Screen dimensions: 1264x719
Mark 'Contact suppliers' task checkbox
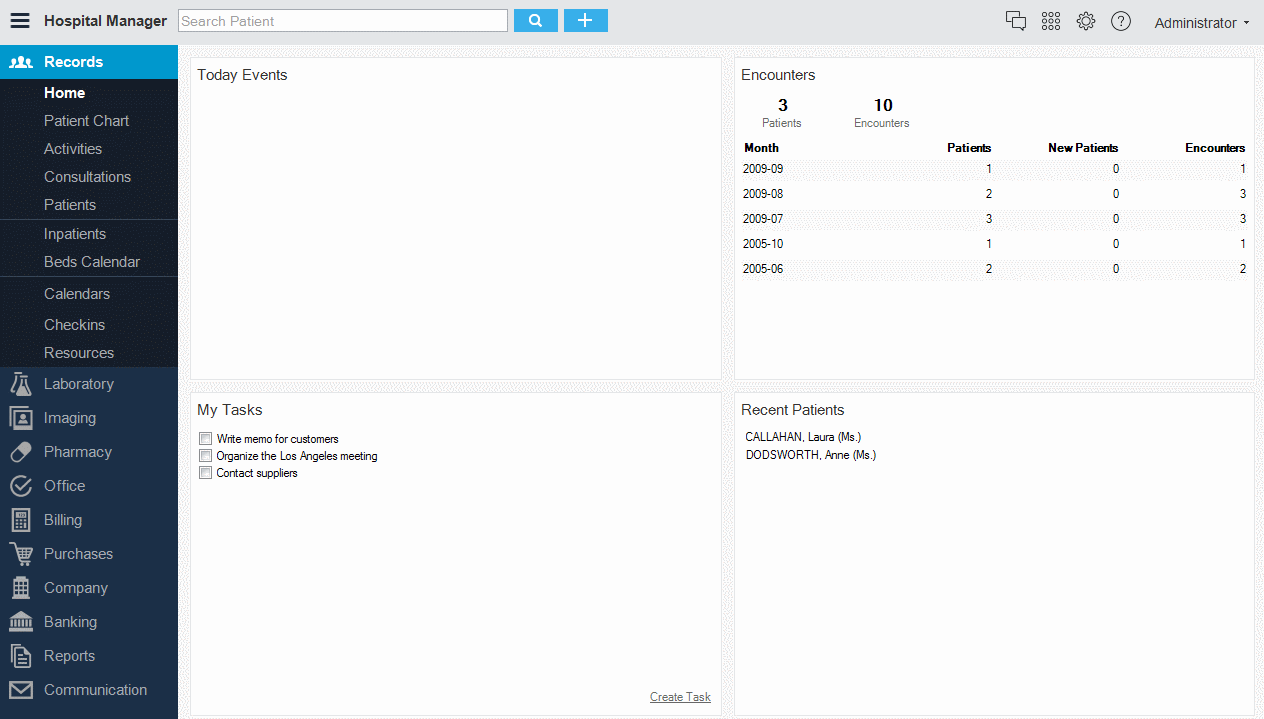206,473
